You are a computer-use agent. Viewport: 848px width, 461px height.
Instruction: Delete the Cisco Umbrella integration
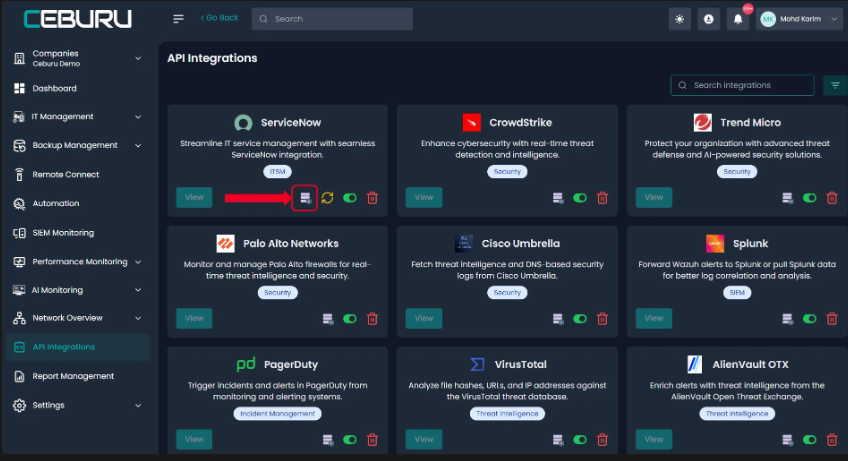pyautogui.click(x=602, y=319)
